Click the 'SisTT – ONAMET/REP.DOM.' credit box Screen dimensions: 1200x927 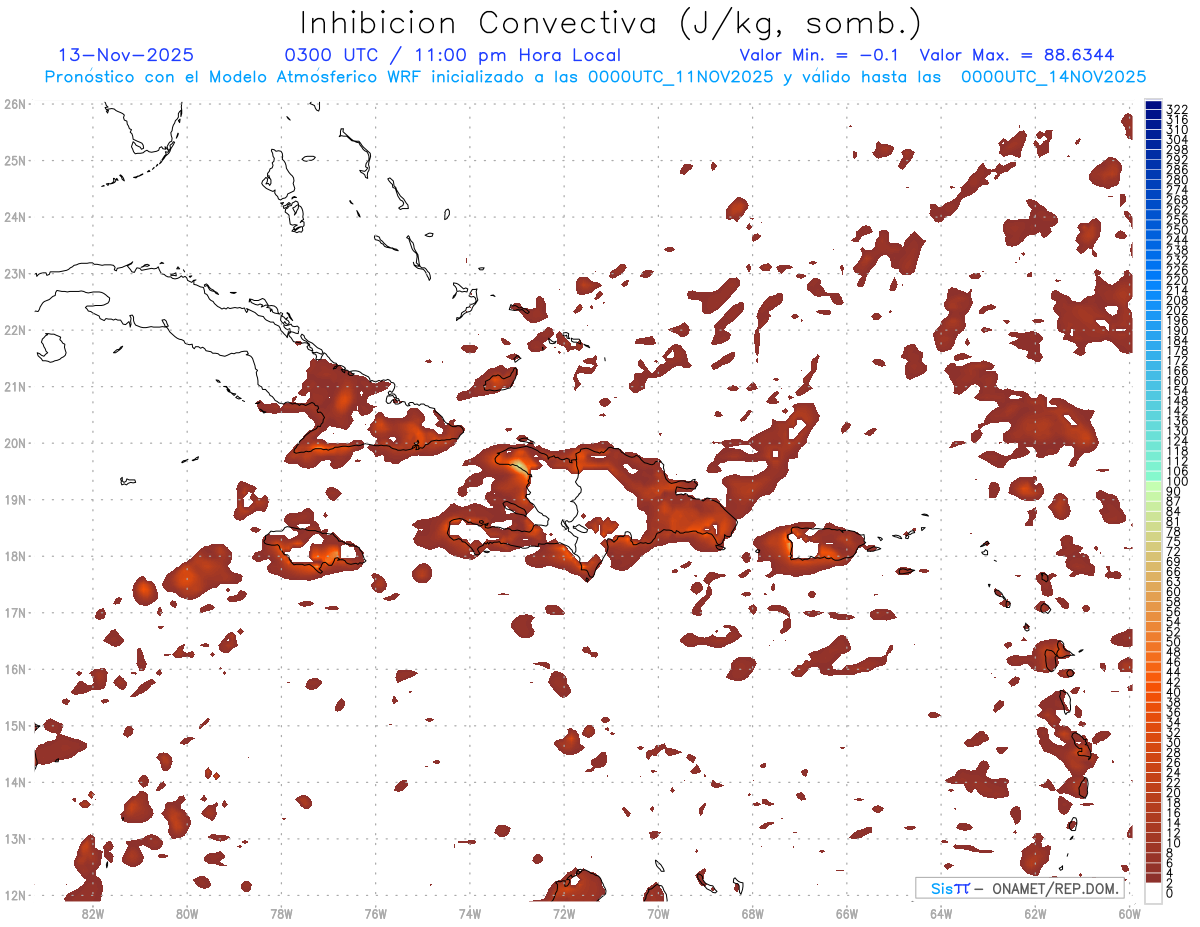[x=1019, y=888]
